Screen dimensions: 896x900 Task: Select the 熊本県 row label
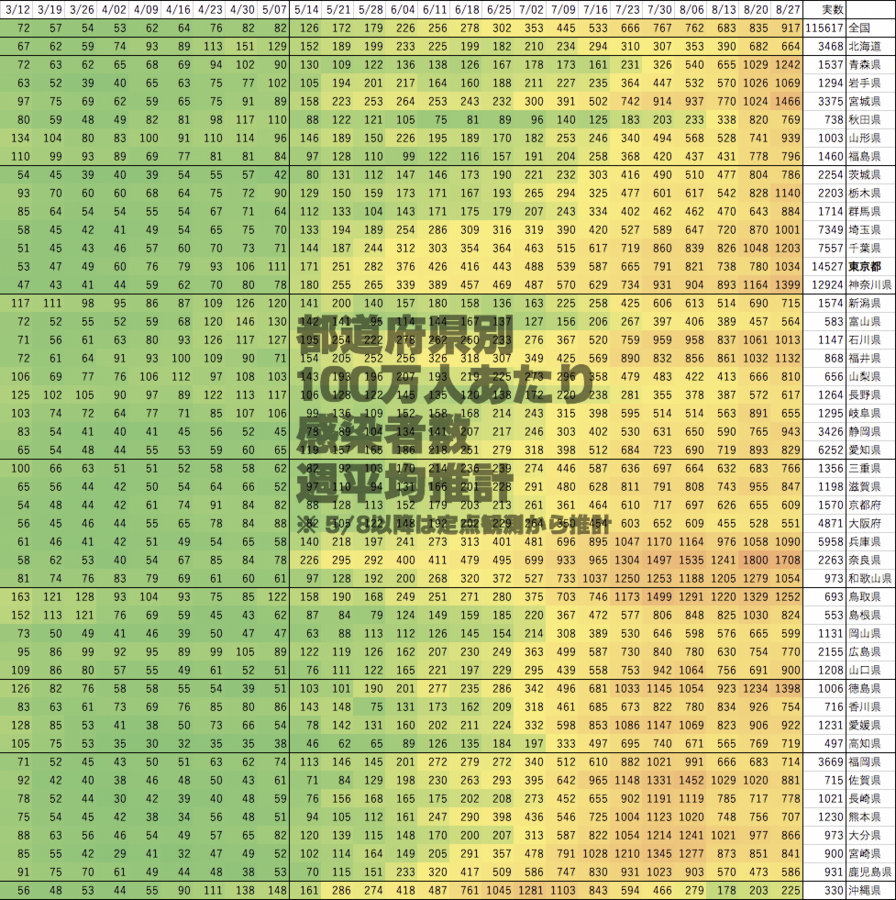864,817
